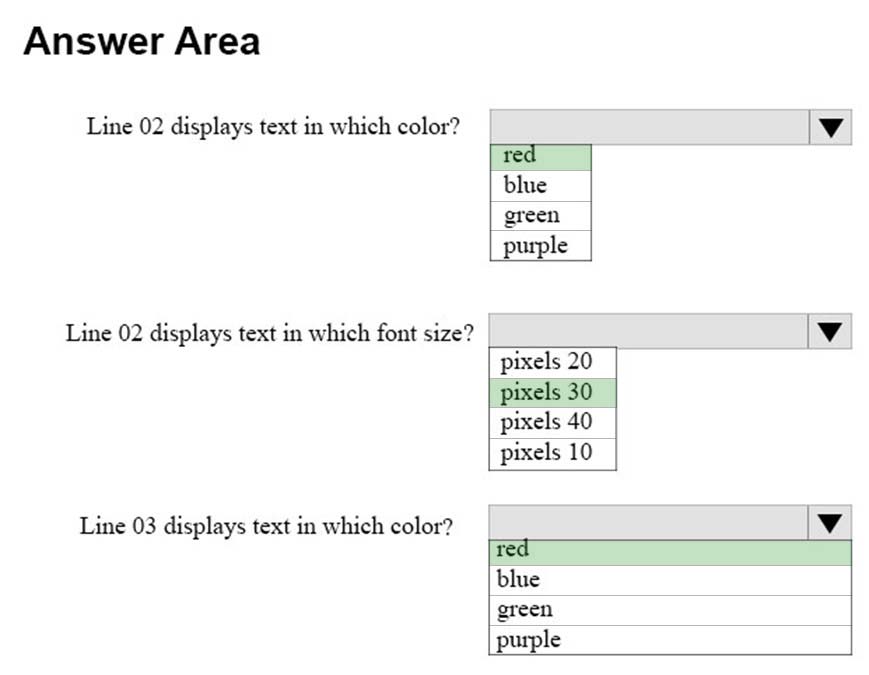Click the Line 02 color combo box field
869x675 pixels.
[650, 127]
